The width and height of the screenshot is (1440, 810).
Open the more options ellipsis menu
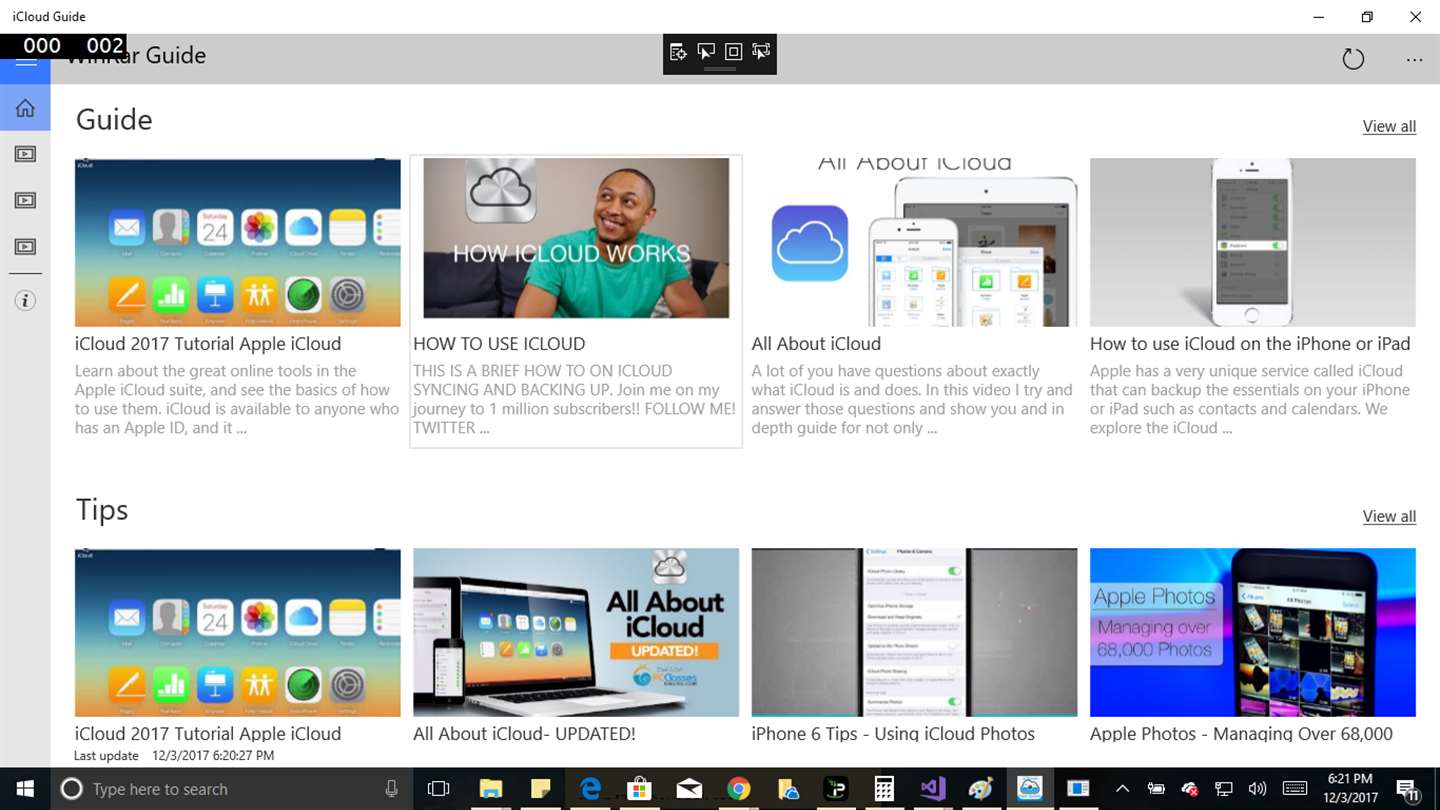1414,59
